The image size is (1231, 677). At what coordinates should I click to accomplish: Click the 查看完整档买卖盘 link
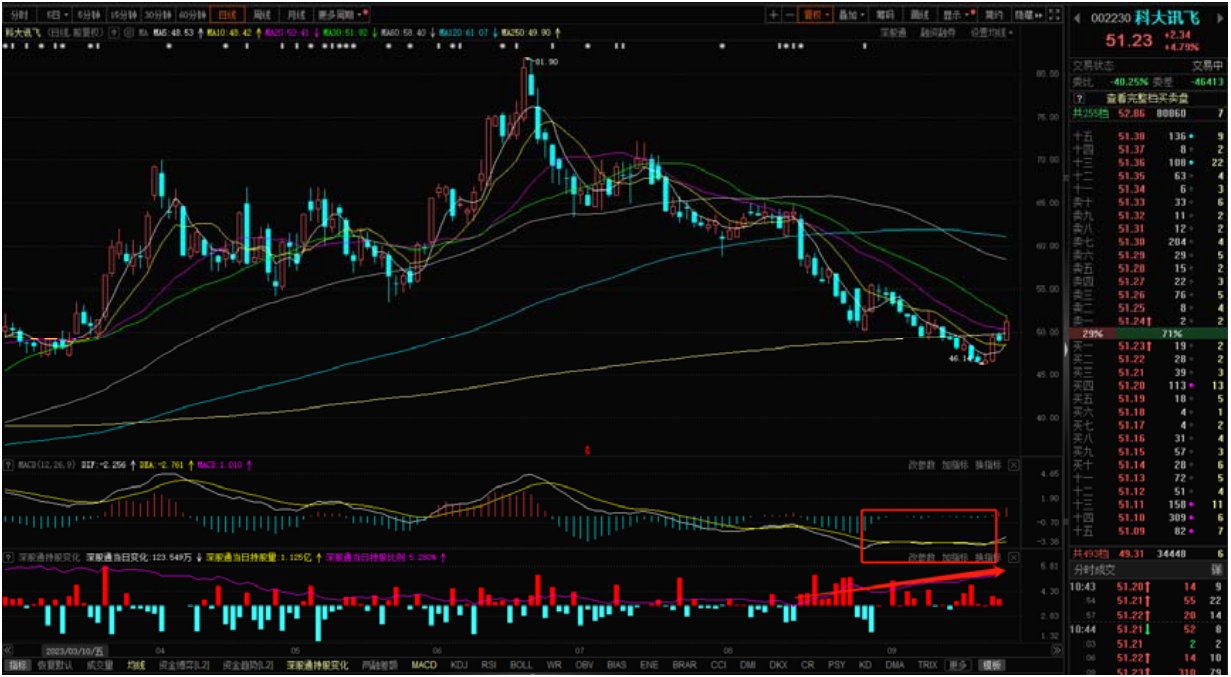point(1147,98)
